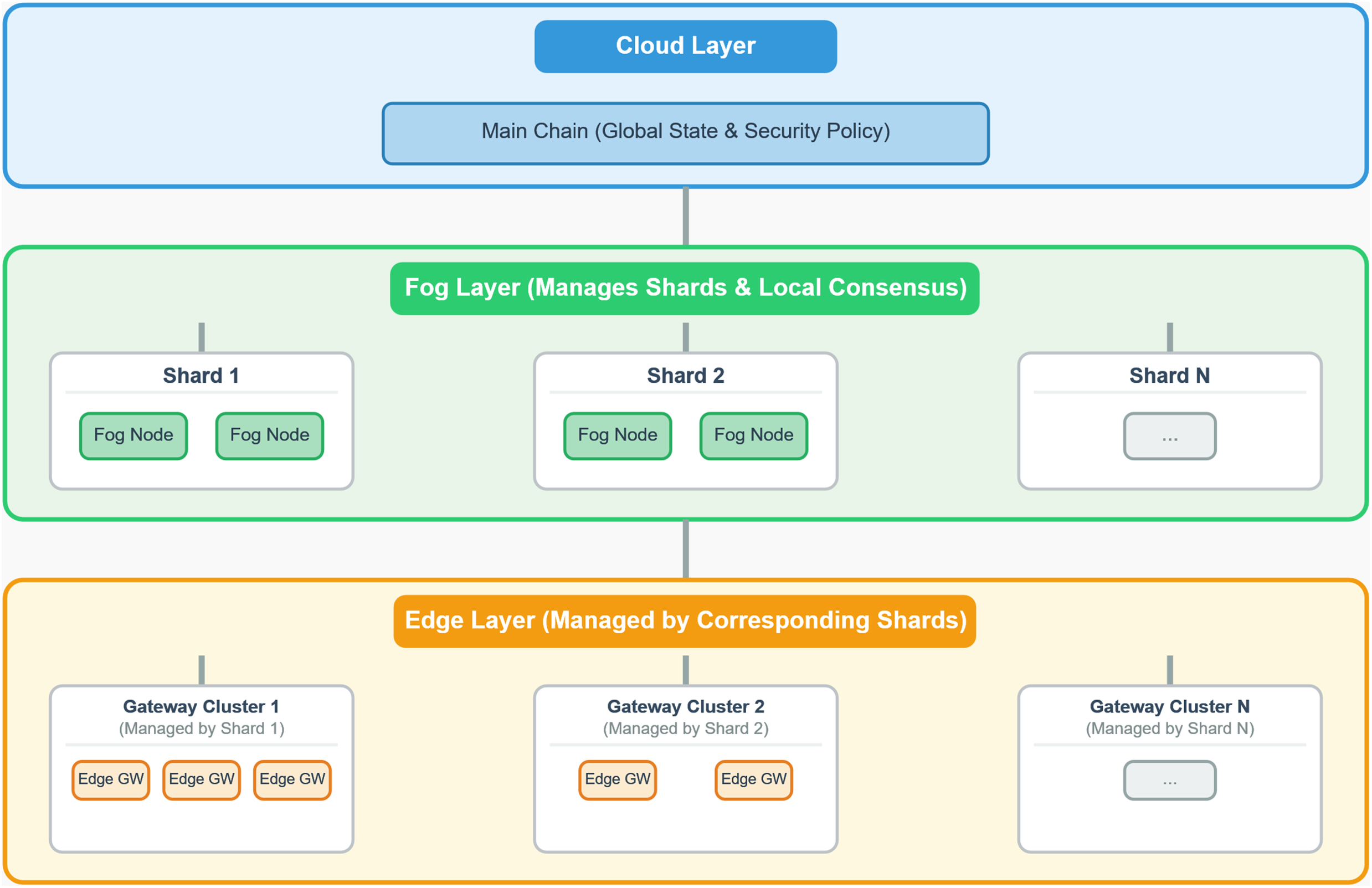Click the ellipsis box inside Shard N

click(x=1169, y=436)
